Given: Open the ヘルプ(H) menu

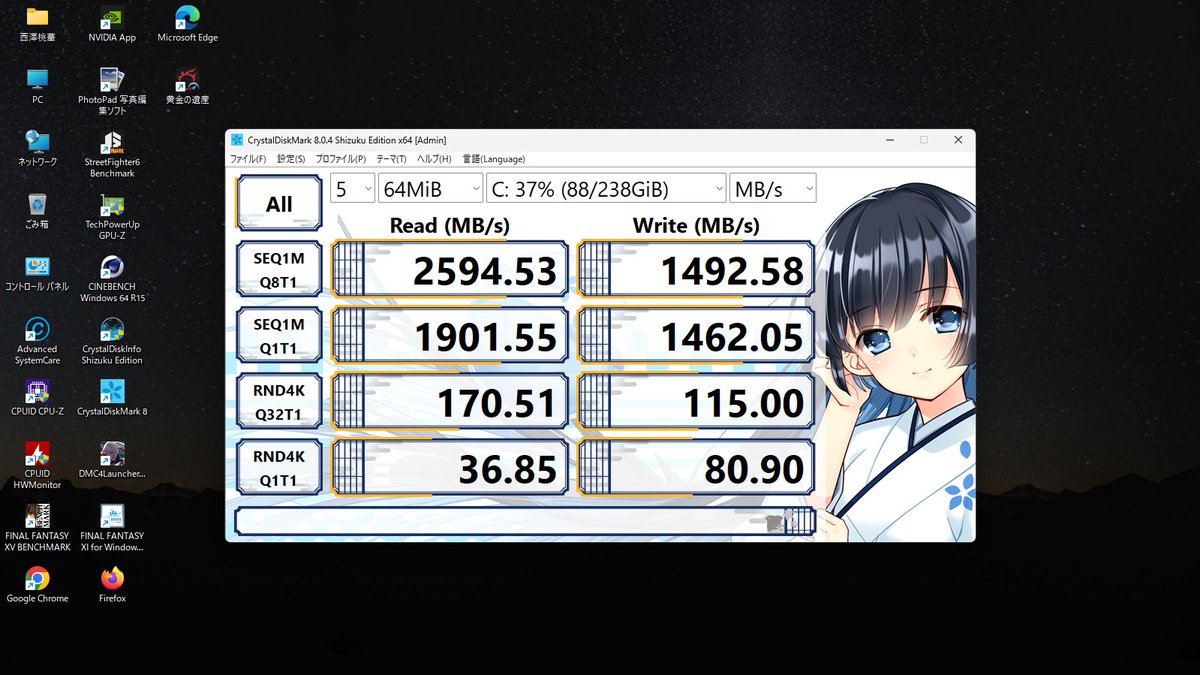Looking at the screenshot, I should click(x=434, y=159).
